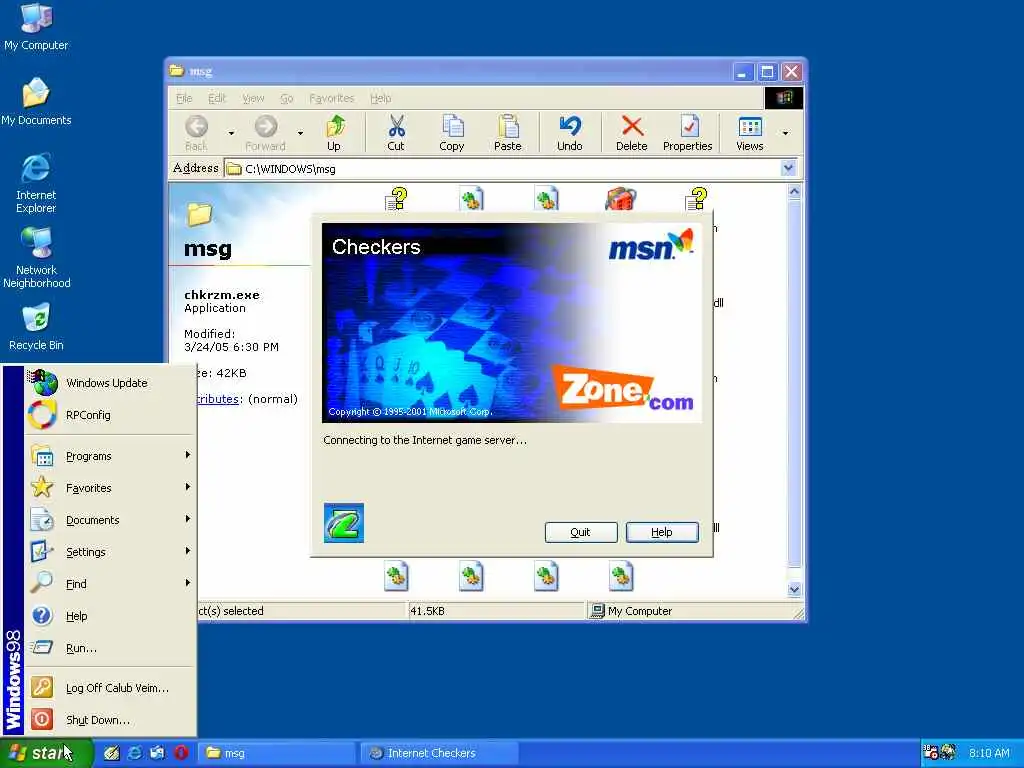
Task: Click the Windows flag logo in msg menu bar
Action: (x=784, y=98)
